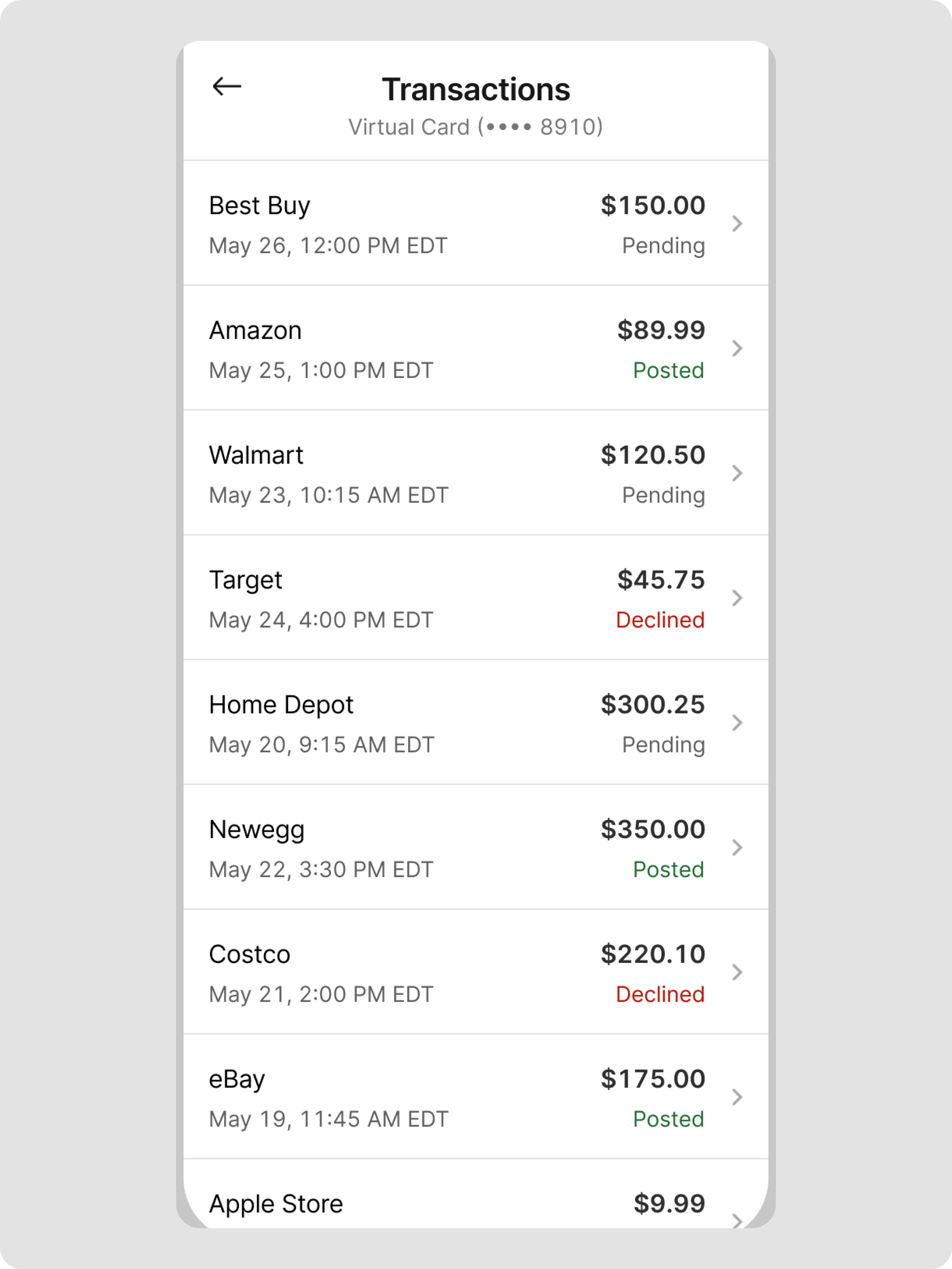The width and height of the screenshot is (952, 1269).
Task: Click the Pending status for Best Buy
Action: click(664, 246)
